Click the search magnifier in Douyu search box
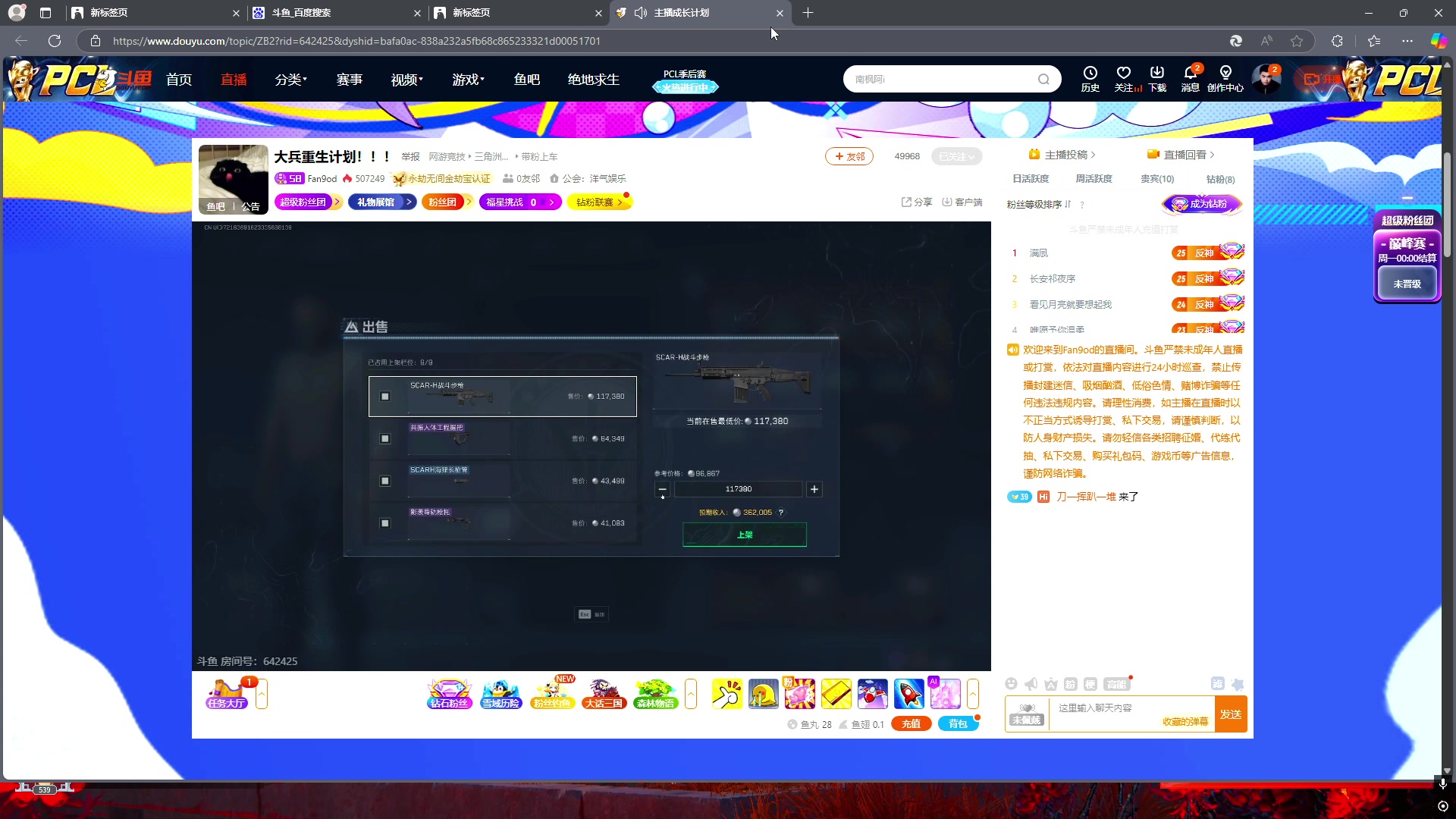The image size is (1456, 819). (x=1044, y=79)
